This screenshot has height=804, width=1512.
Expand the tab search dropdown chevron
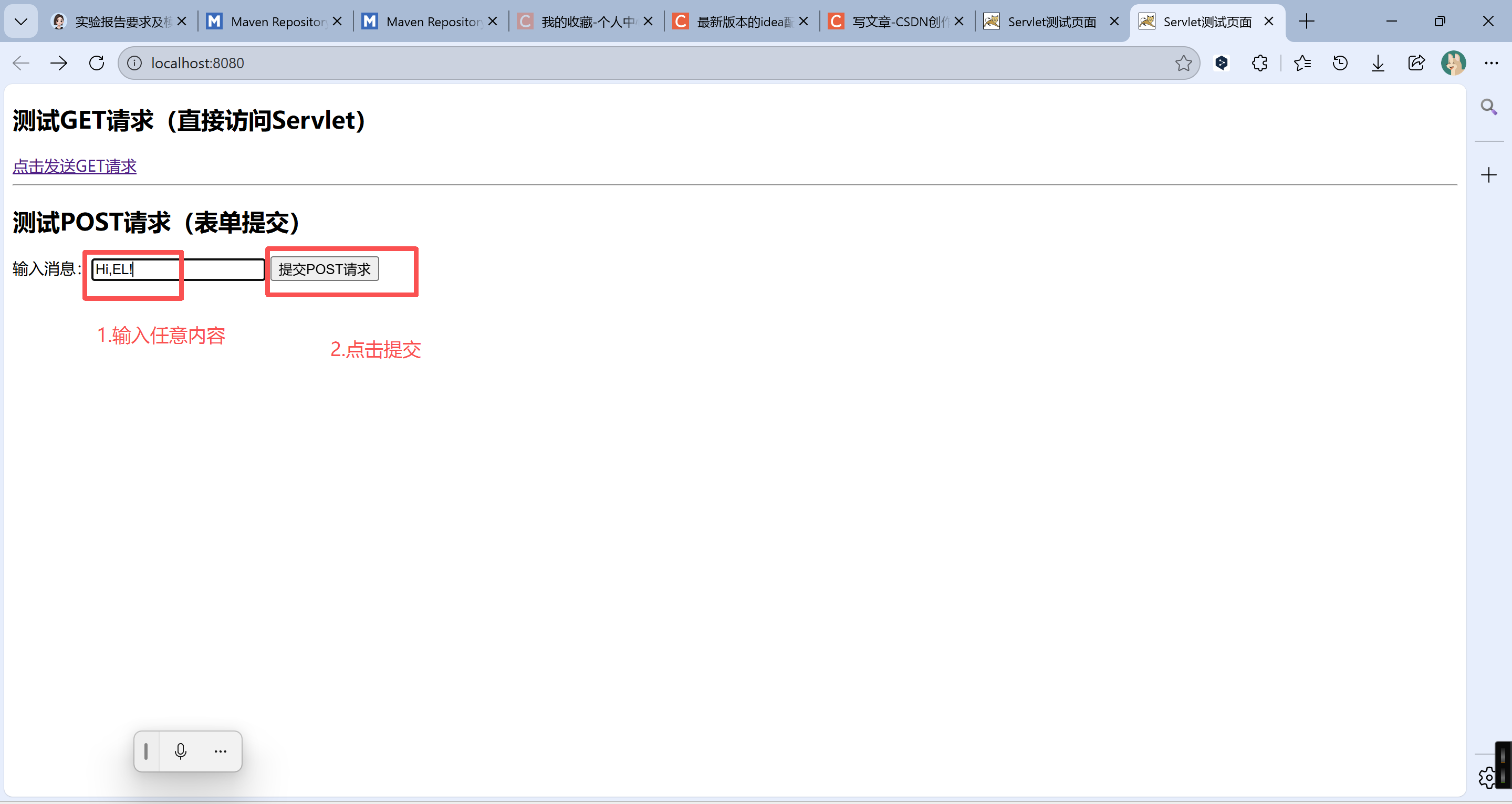point(21,22)
